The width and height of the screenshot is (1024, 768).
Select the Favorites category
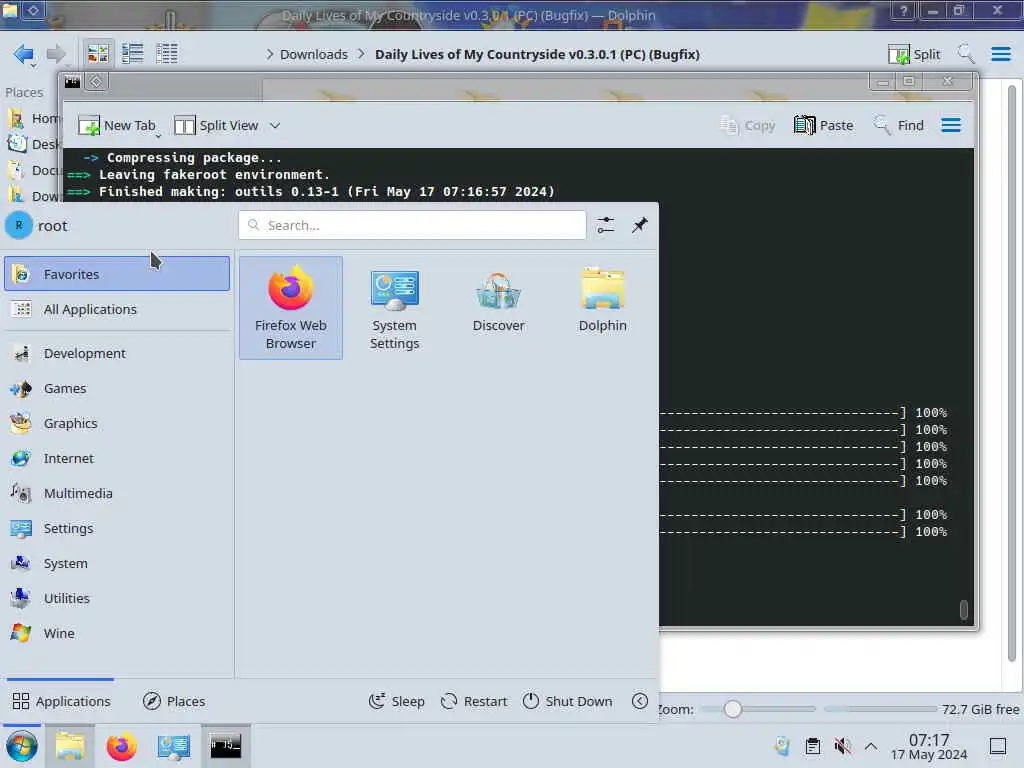point(117,274)
